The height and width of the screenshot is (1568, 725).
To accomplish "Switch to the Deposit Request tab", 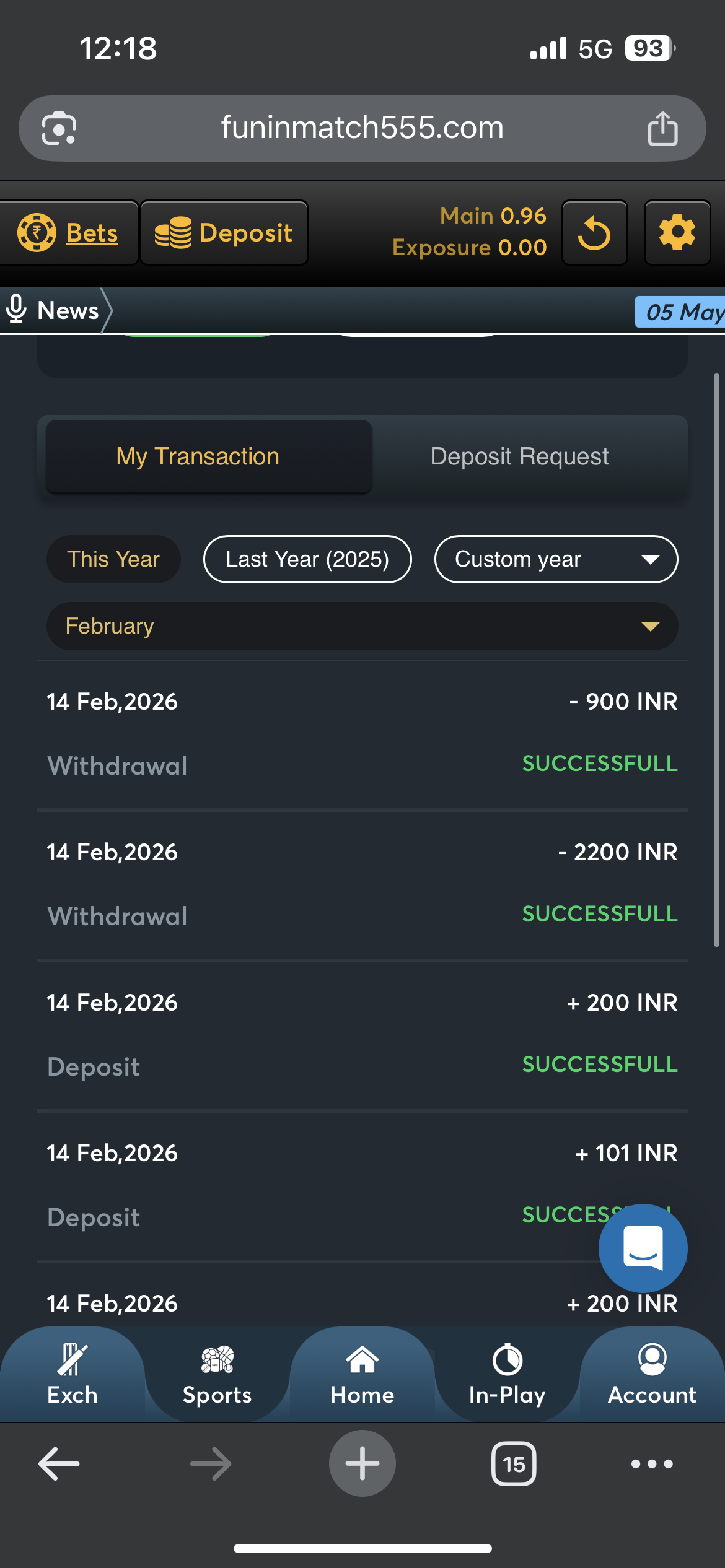I will point(519,456).
